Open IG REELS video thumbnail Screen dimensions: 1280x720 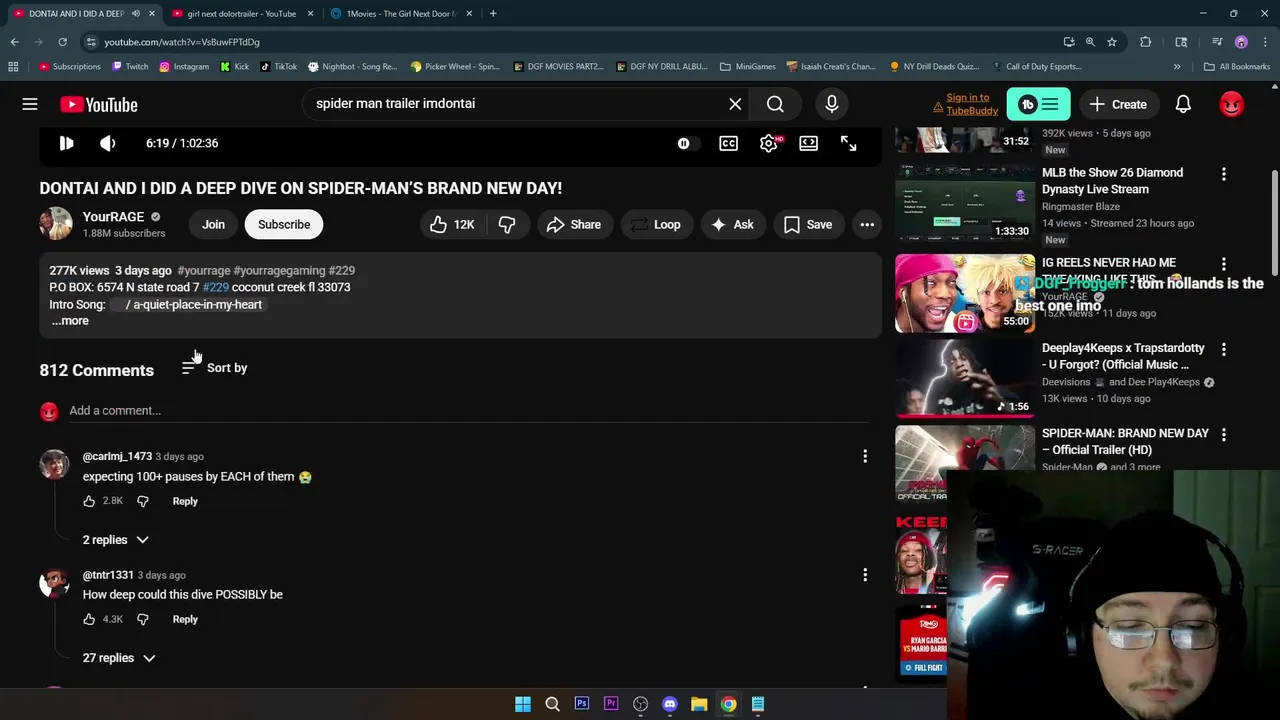point(965,293)
